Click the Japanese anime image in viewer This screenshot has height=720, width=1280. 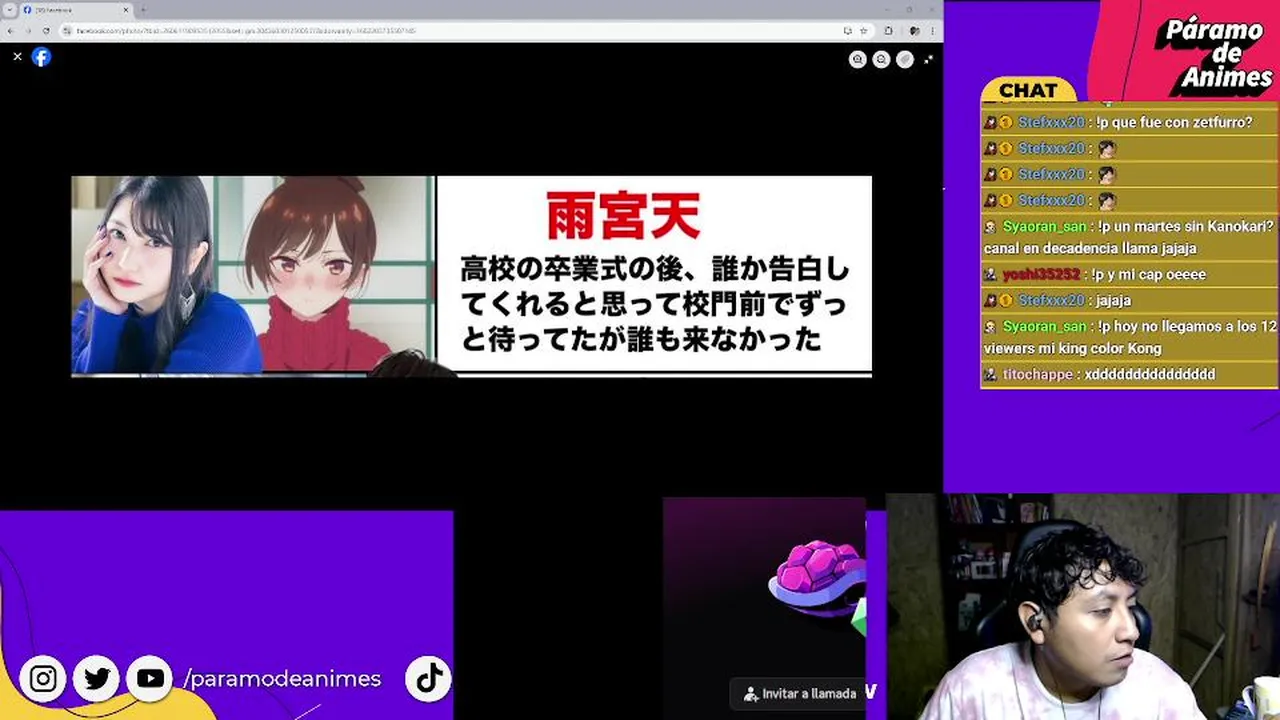[x=471, y=276]
